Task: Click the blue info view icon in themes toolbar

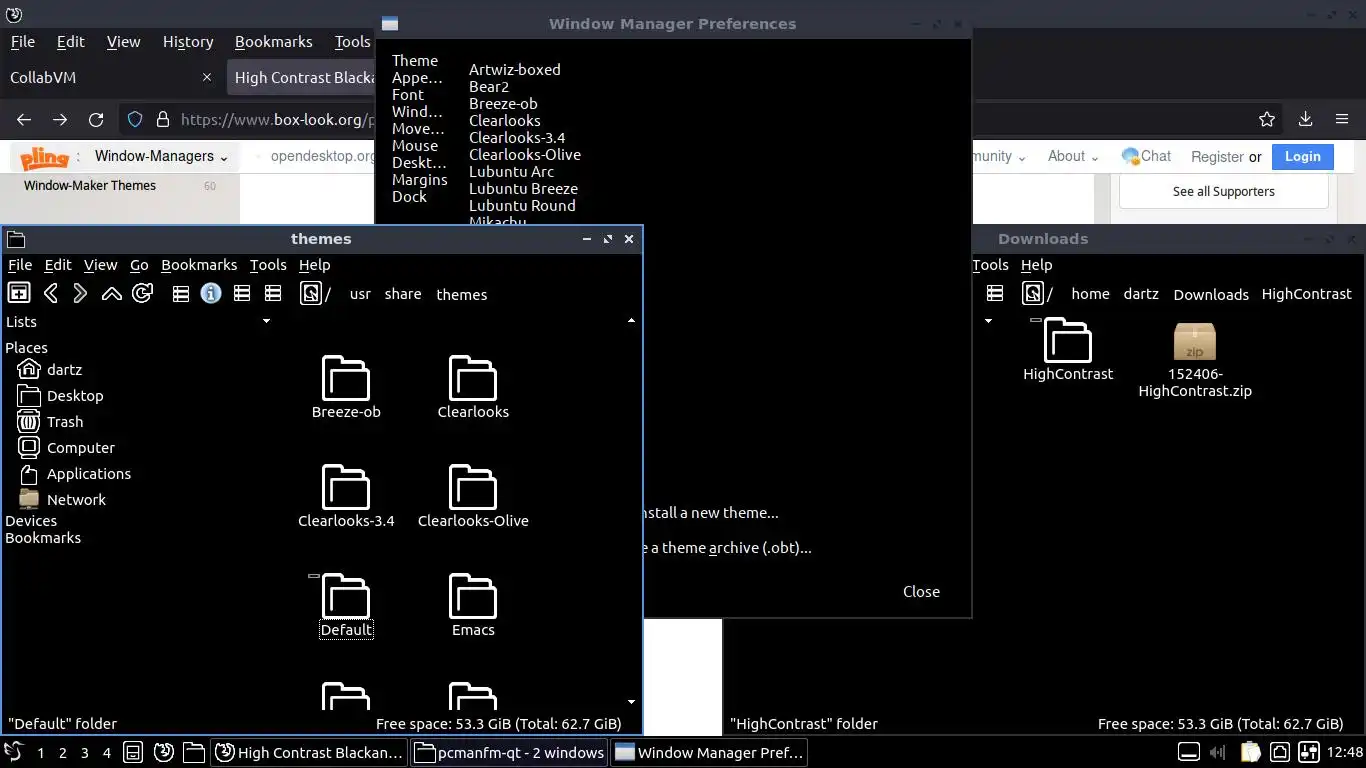Action: pyautogui.click(x=210, y=293)
